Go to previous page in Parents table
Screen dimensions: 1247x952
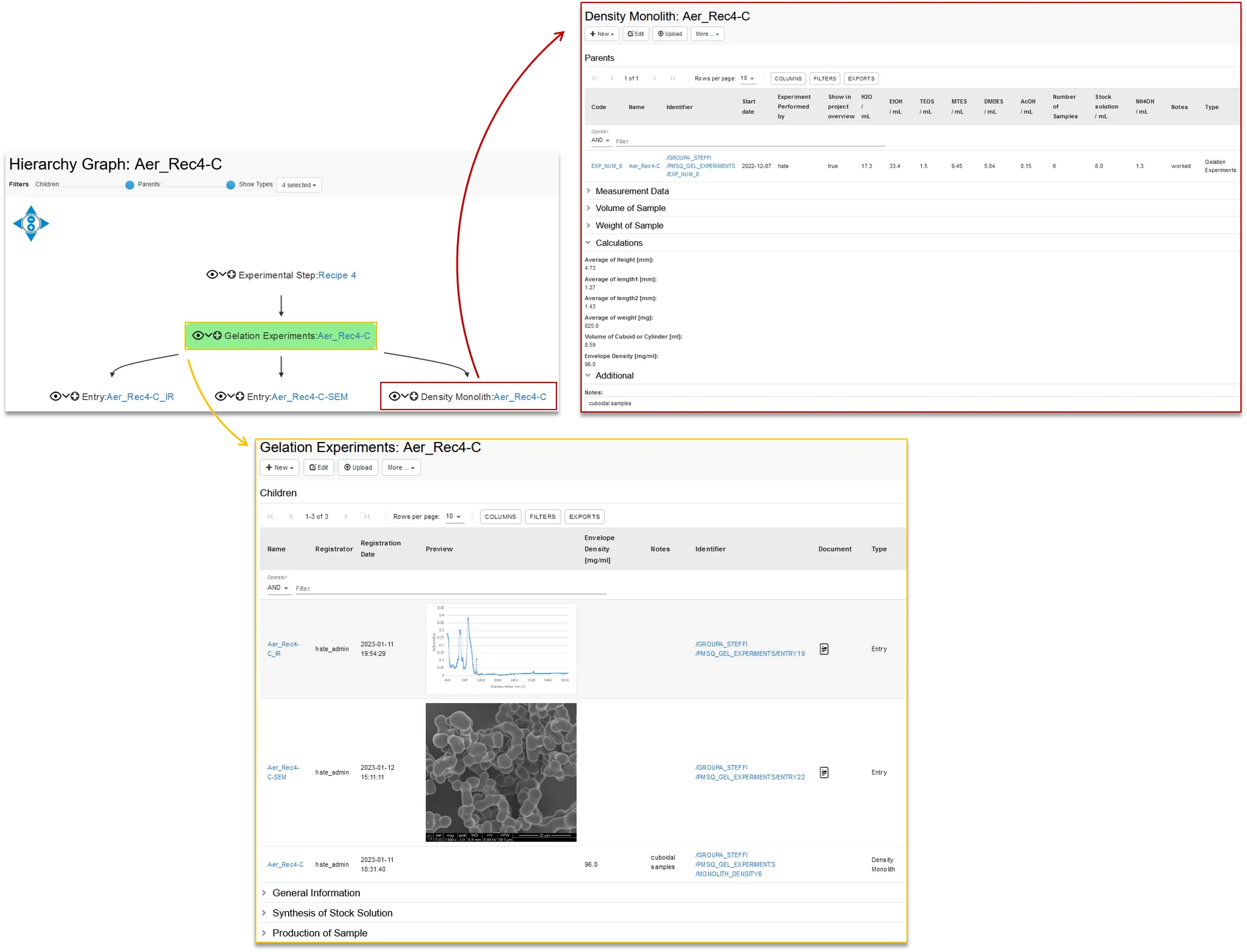[612, 78]
